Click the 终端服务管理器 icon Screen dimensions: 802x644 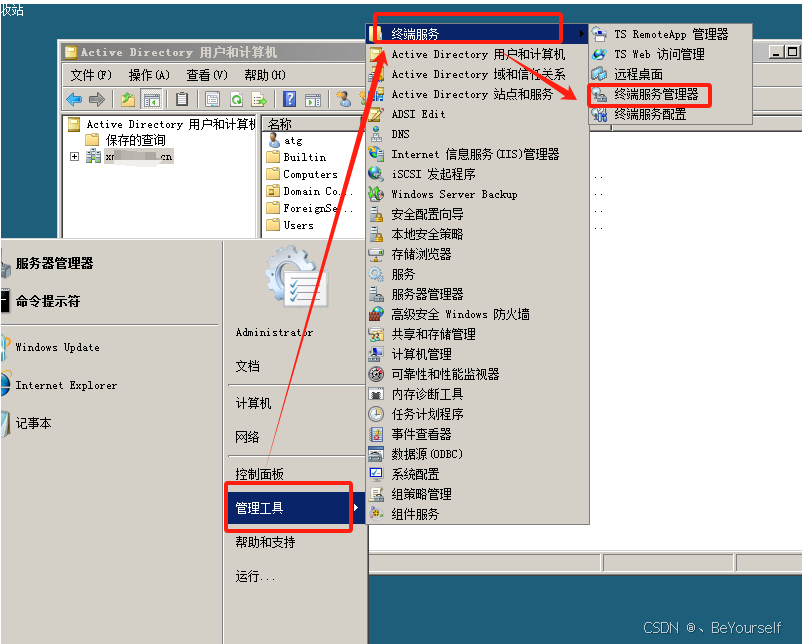[599, 94]
